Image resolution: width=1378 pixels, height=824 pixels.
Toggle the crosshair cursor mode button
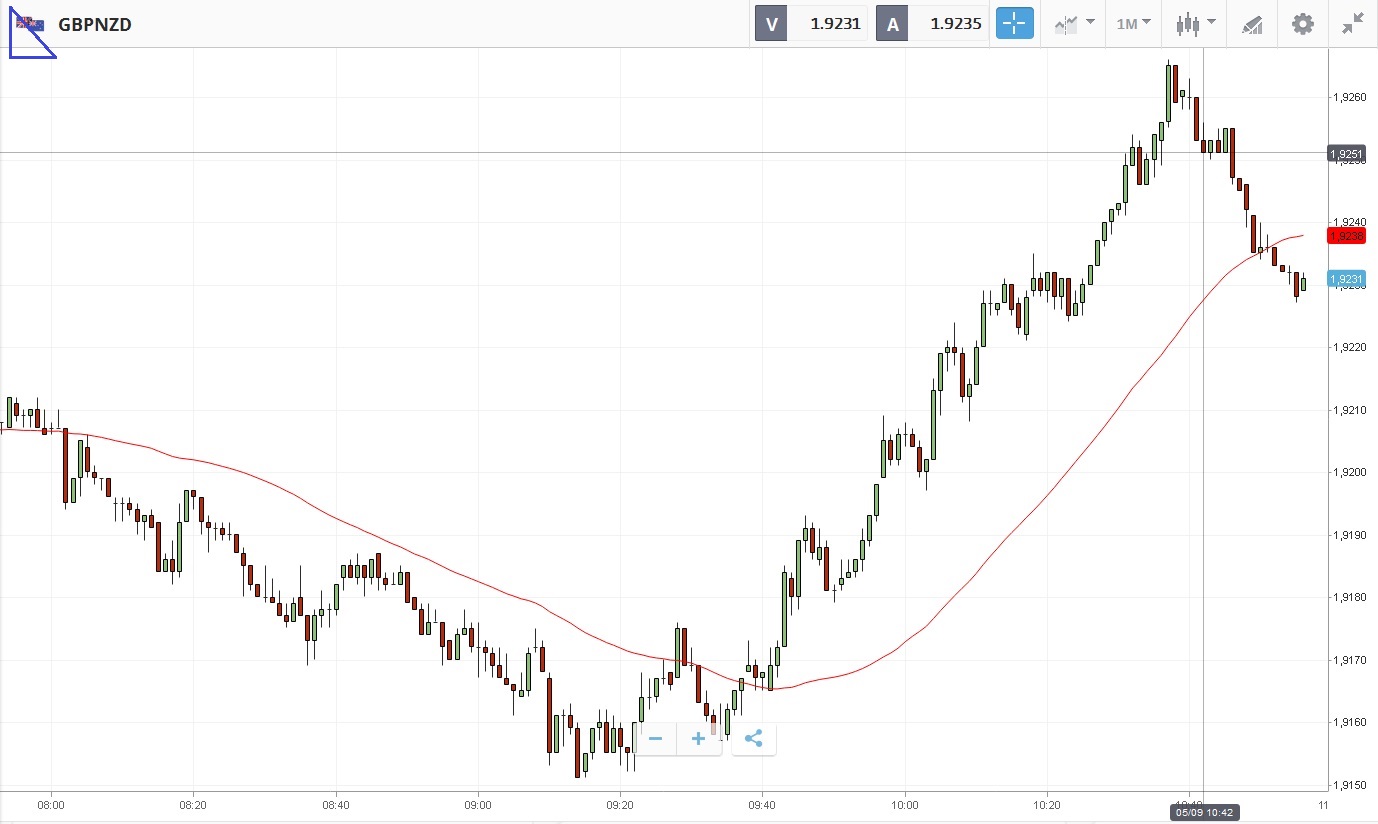point(1014,24)
